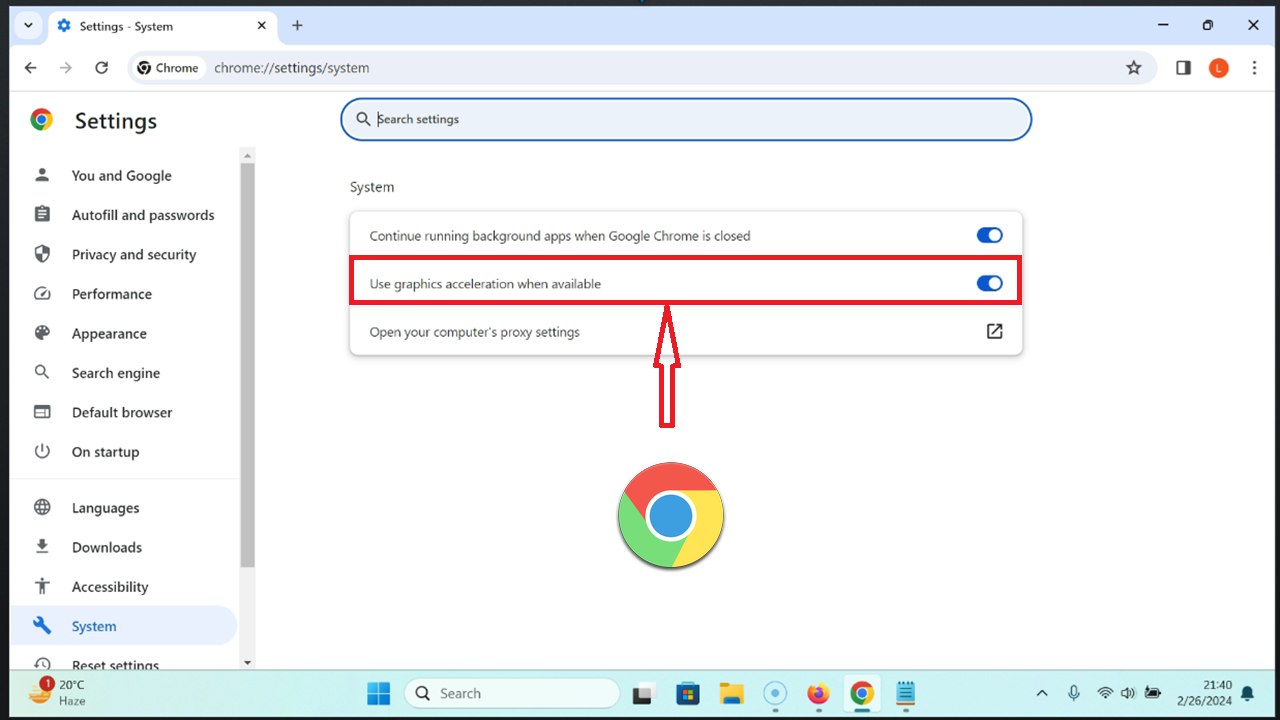Click the battery tray icon
Viewport: 1280px width, 720px height.
[1153, 693]
